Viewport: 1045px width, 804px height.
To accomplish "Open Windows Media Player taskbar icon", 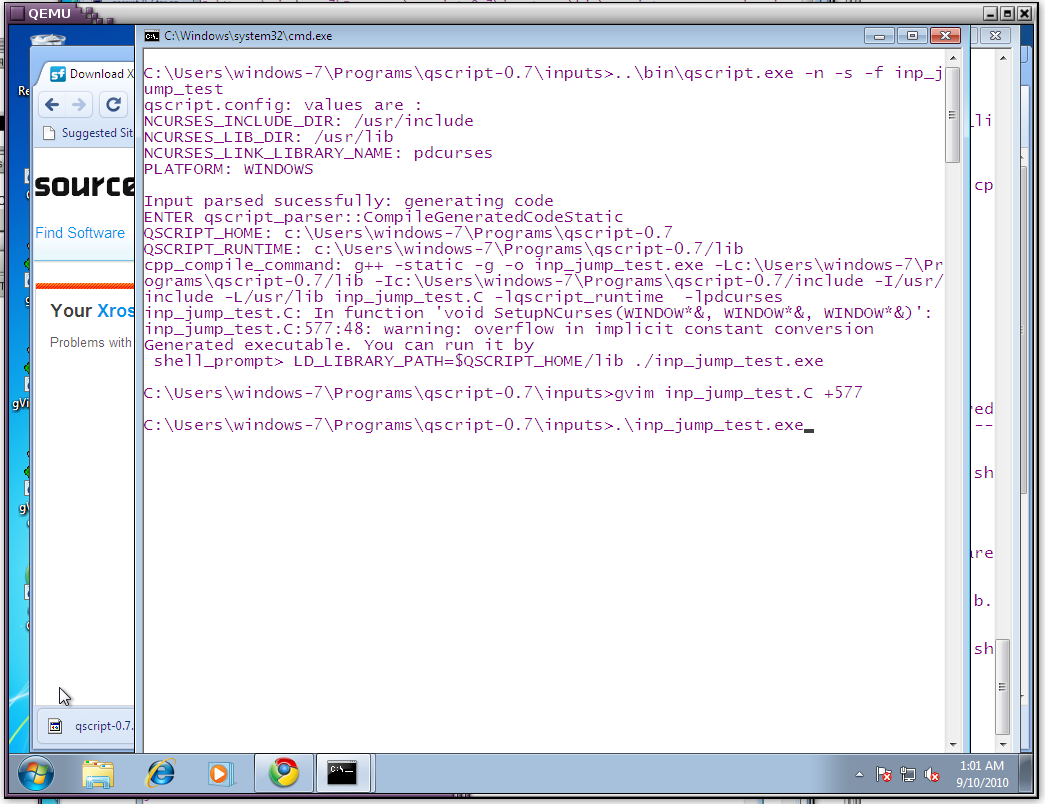I will (x=220, y=773).
